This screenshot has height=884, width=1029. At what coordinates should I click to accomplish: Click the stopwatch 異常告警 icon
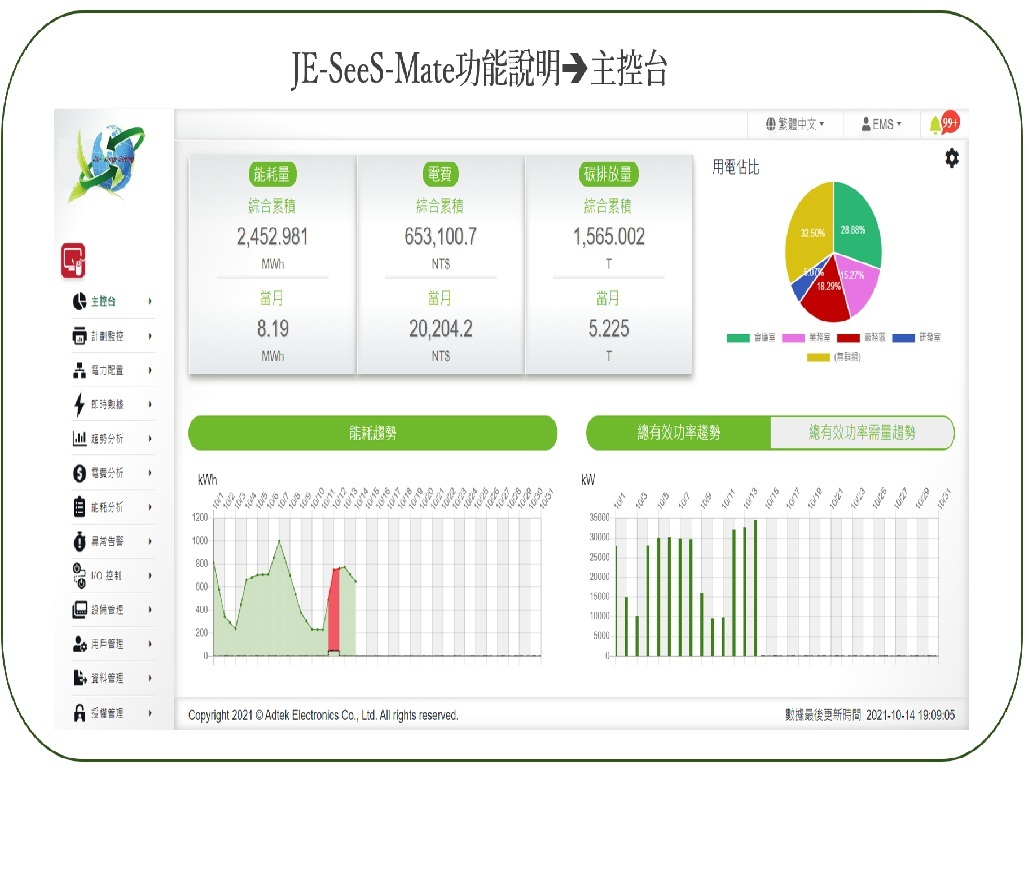click(80, 541)
